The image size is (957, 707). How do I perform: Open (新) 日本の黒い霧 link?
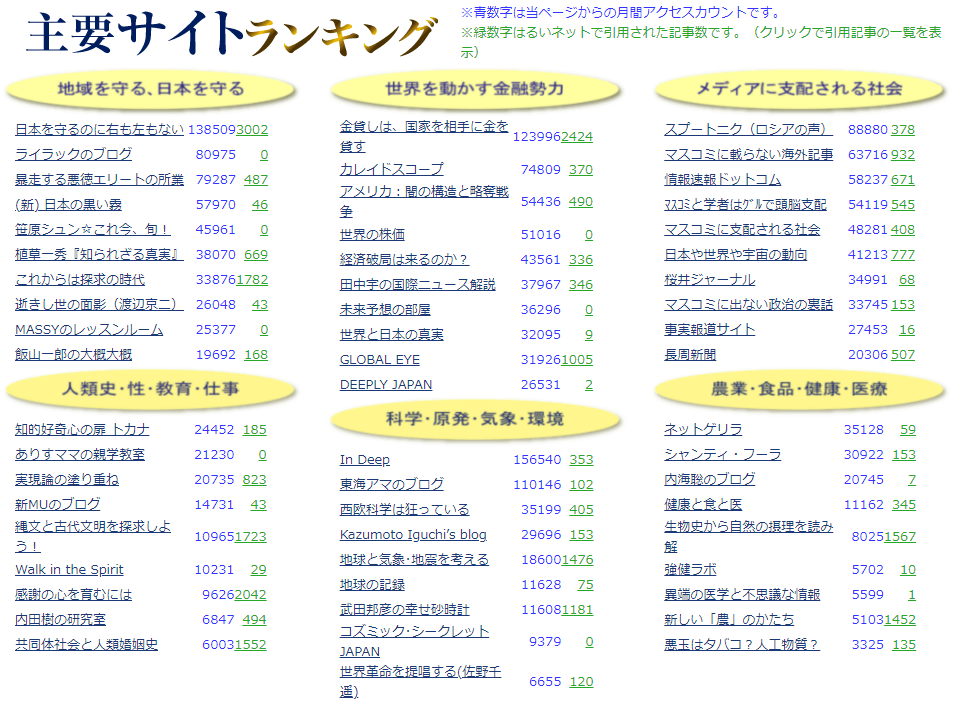point(68,205)
